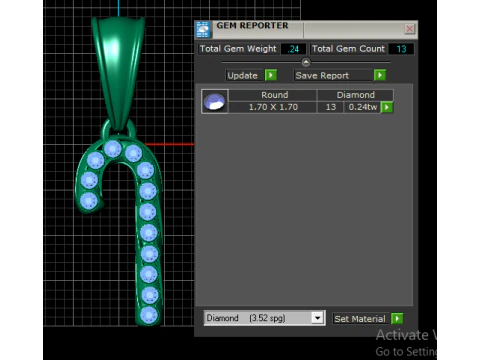Select the bottom gem on the candy cane
The width and height of the screenshot is (480, 360).
pyautogui.click(x=149, y=315)
